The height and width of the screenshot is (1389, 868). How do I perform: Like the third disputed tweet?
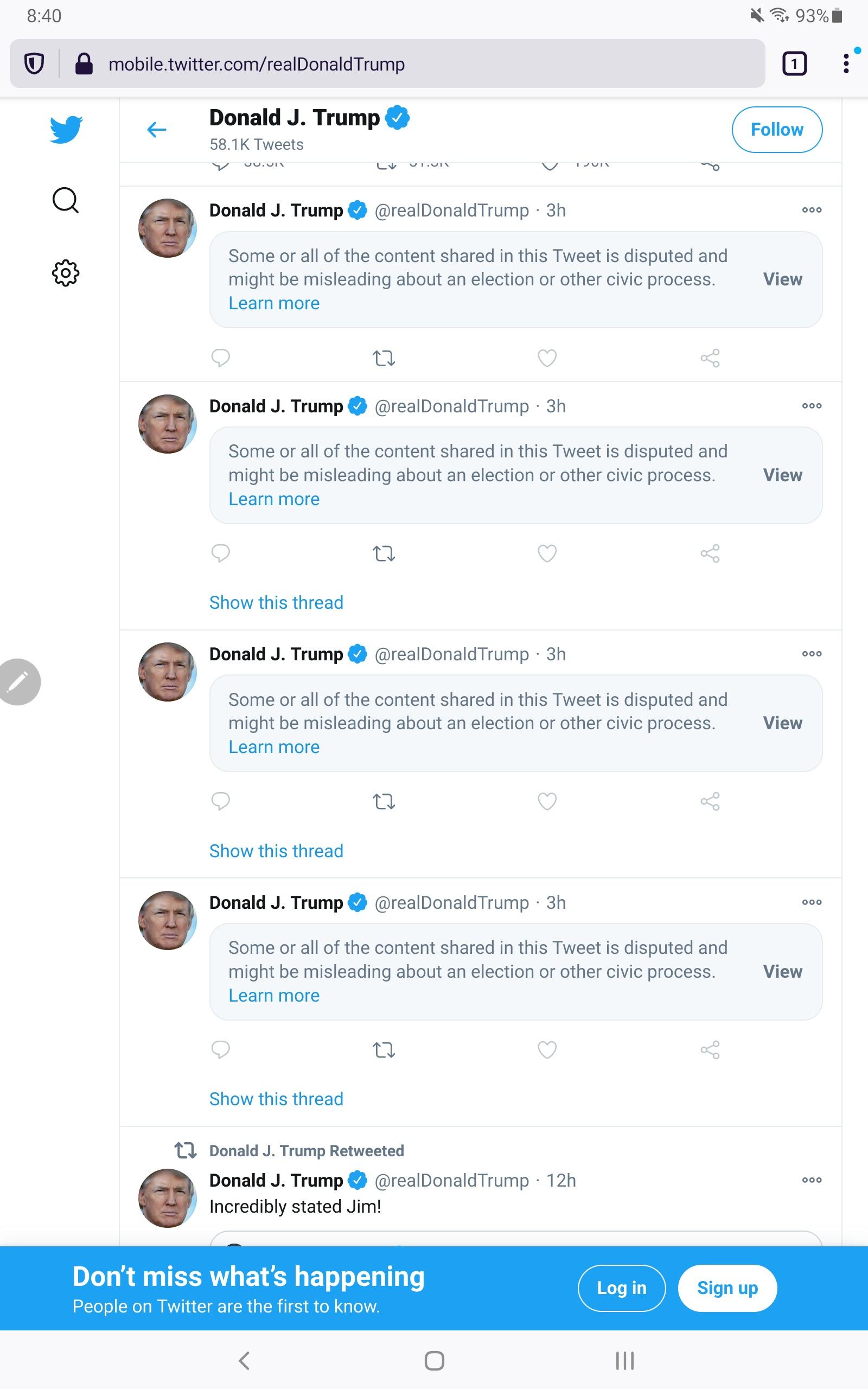[x=547, y=801]
